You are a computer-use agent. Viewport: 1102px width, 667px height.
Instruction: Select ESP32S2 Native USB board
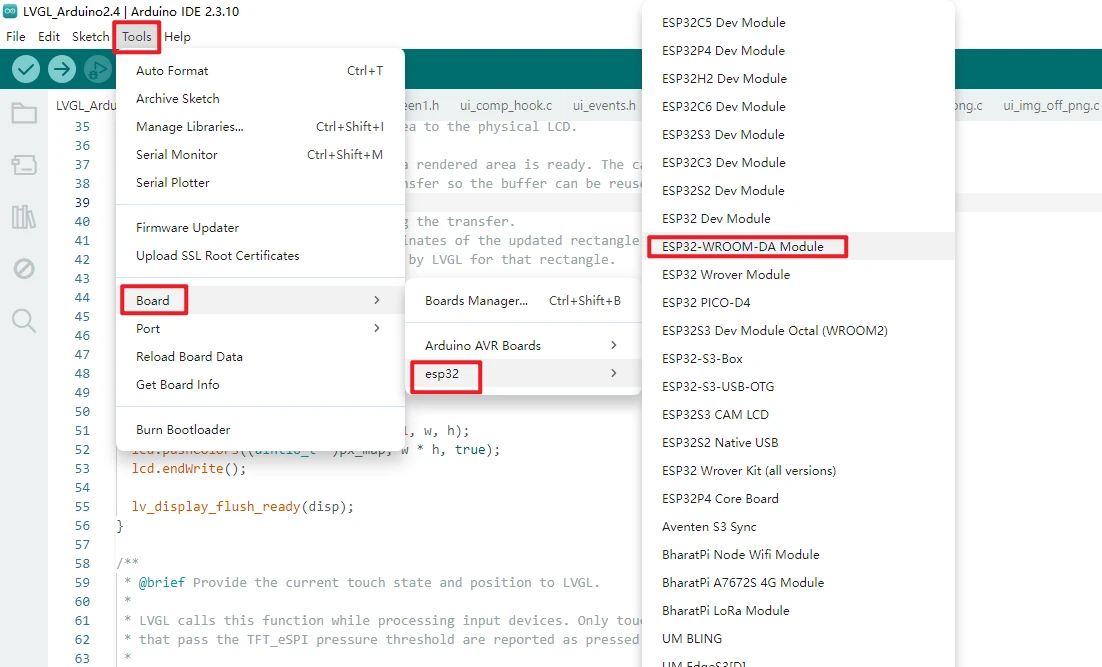(799, 443)
